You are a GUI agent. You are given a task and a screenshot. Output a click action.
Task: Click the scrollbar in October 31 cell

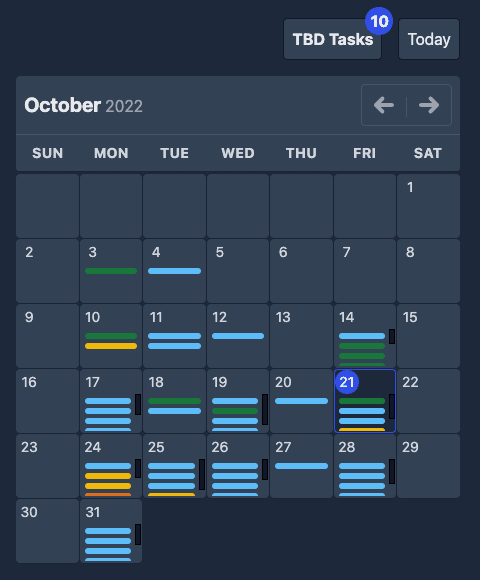pyautogui.click(x=138, y=534)
